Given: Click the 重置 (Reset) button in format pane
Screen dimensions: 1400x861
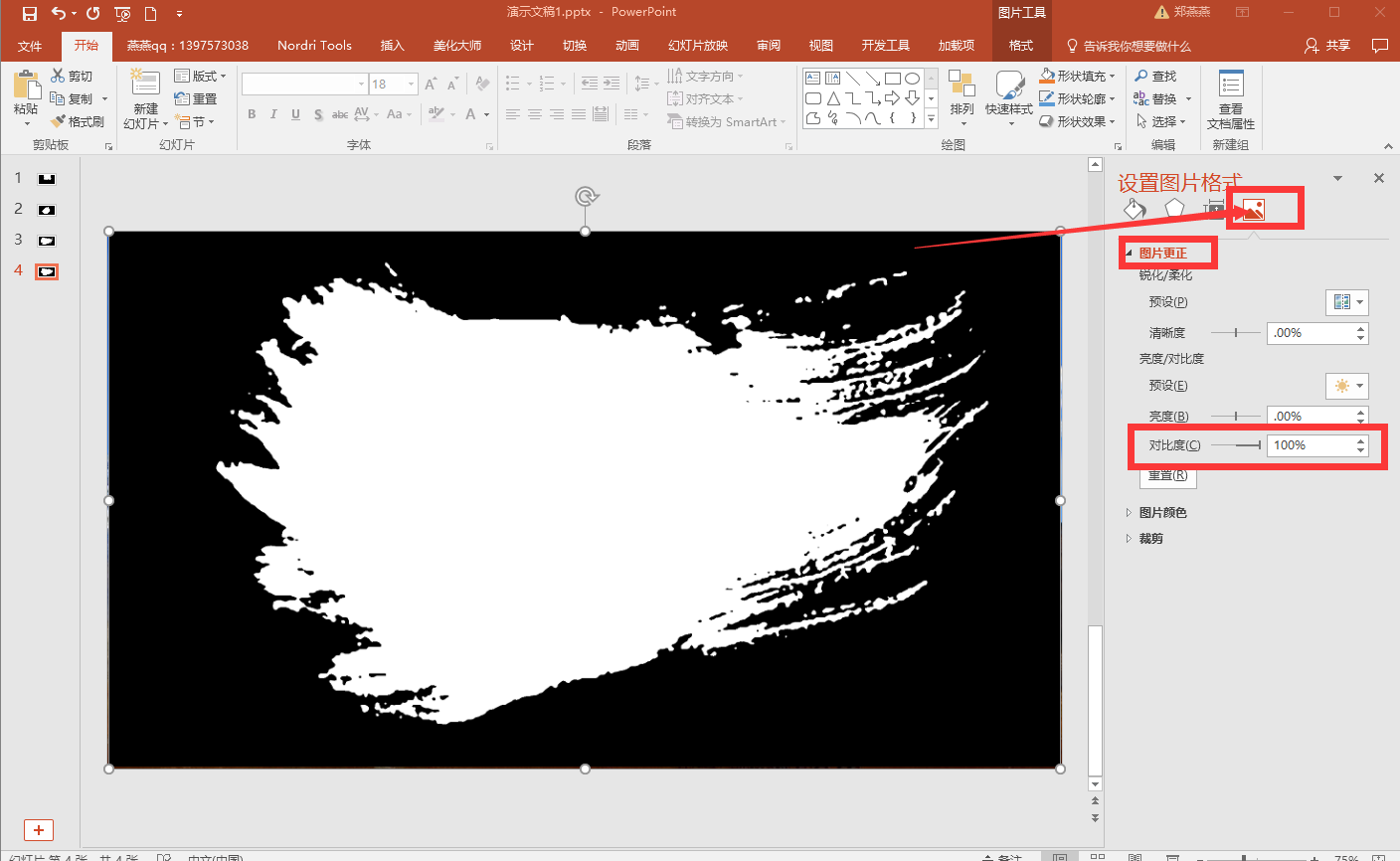Looking at the screenshot, I should [1167, 475].
